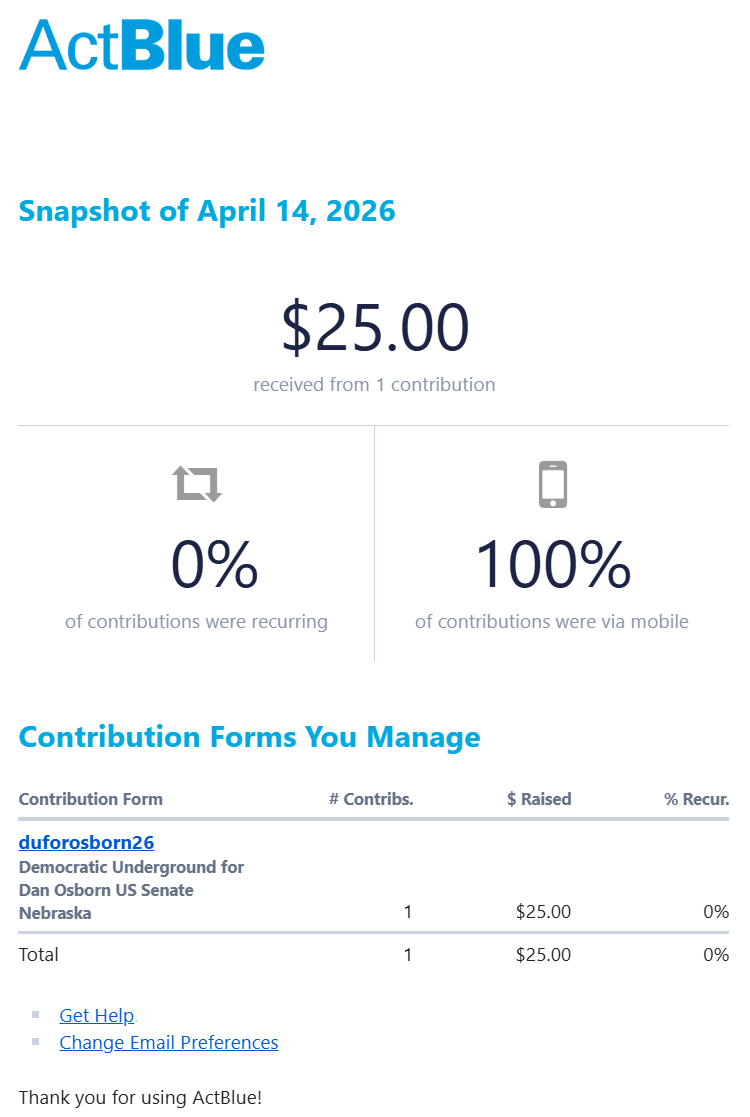
Task: Click the $25.00 total amount
Action: [375, 328]
